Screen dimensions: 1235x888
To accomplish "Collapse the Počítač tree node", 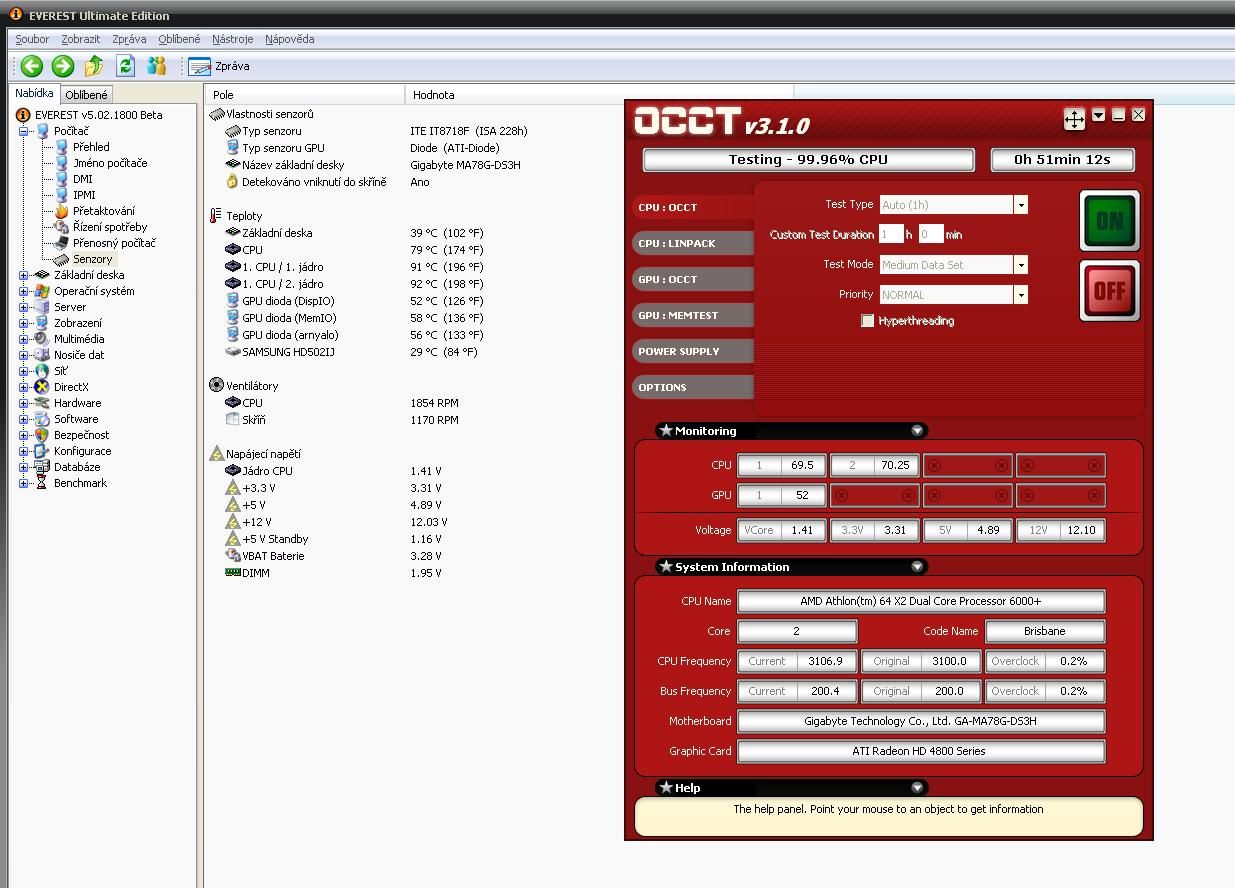I will [23, 131].
